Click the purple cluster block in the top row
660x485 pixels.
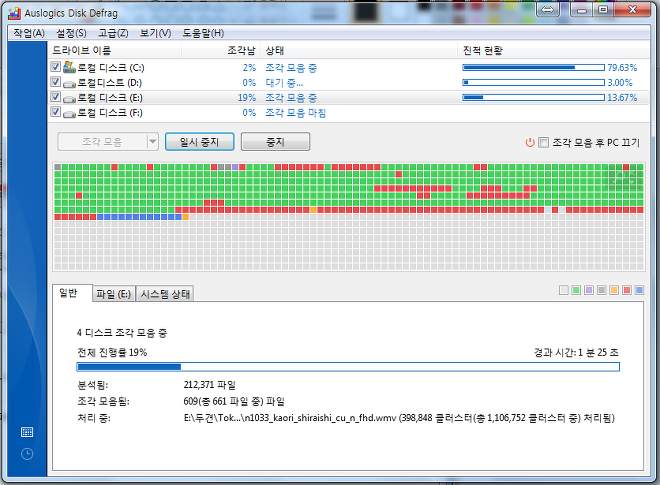point(235,167)
